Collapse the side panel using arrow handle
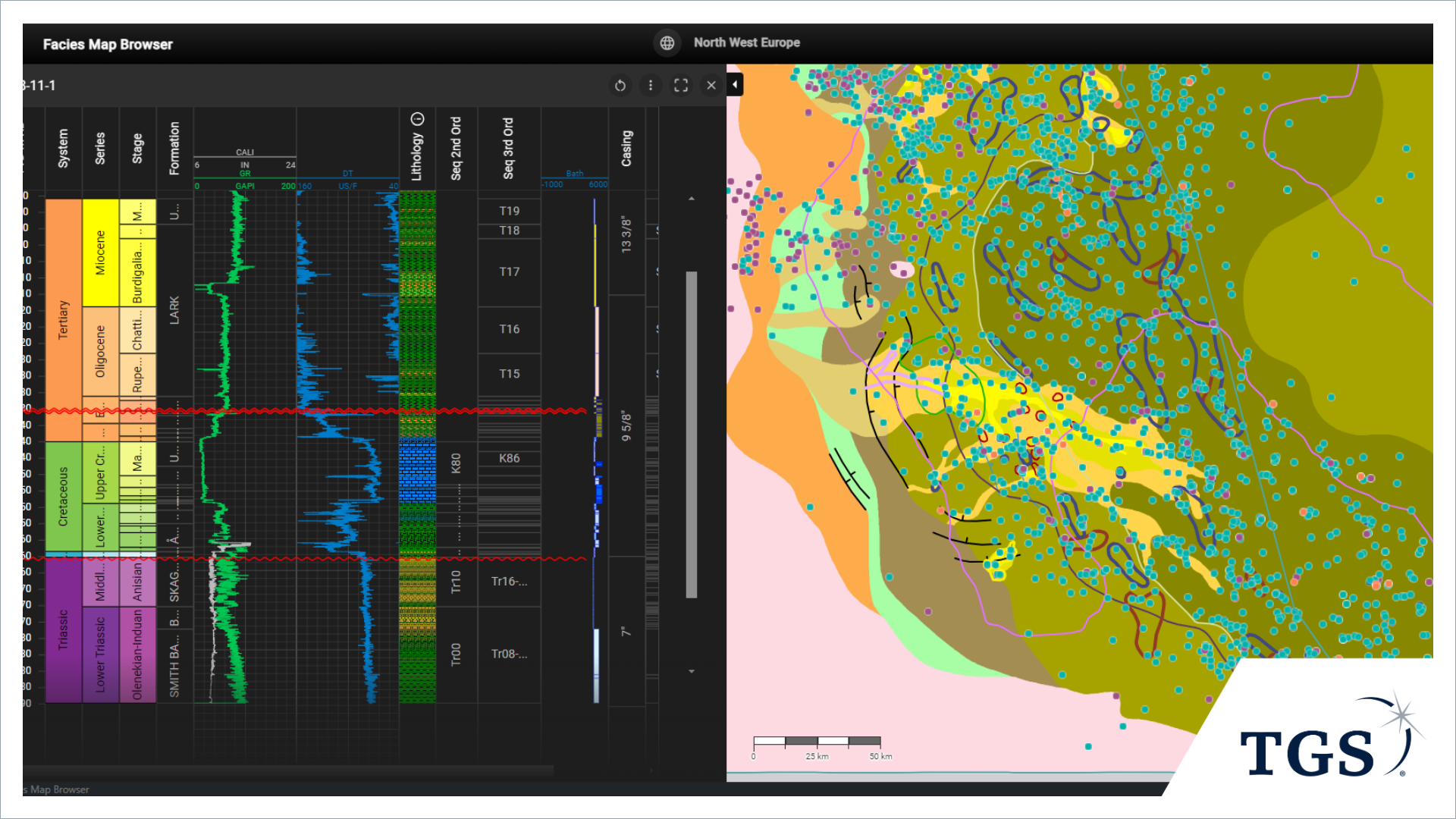1456x819 pixels. [735, 84]
